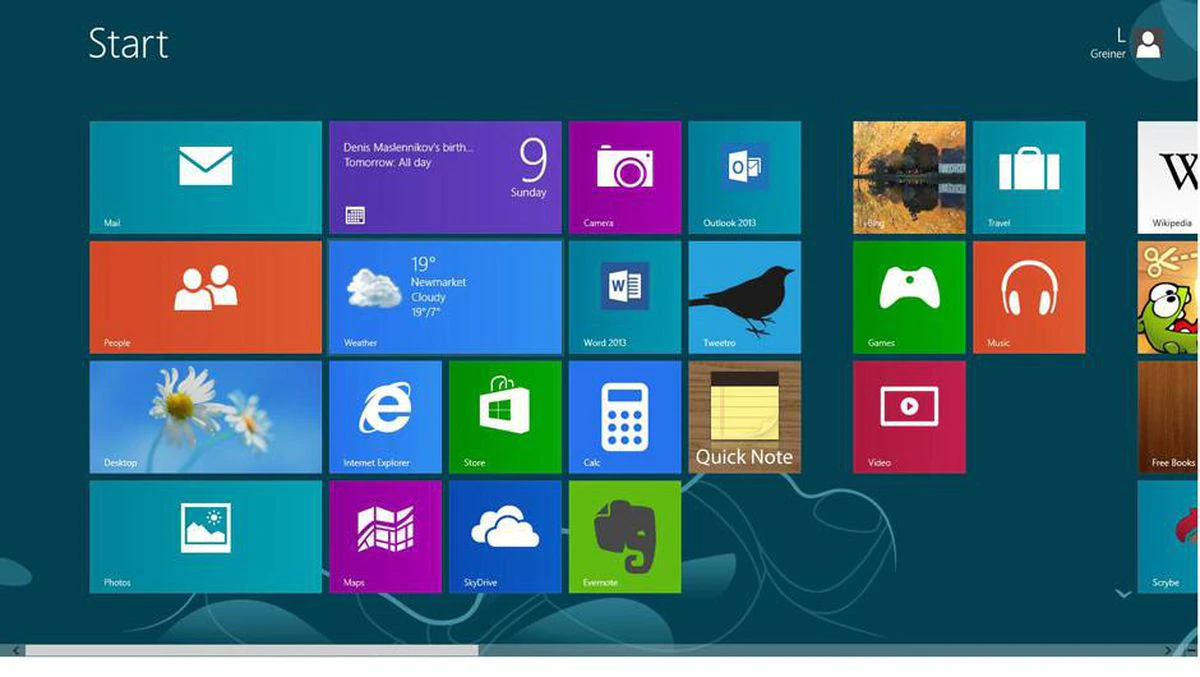Open the Tweetro tile

click(x=745, y=296)
